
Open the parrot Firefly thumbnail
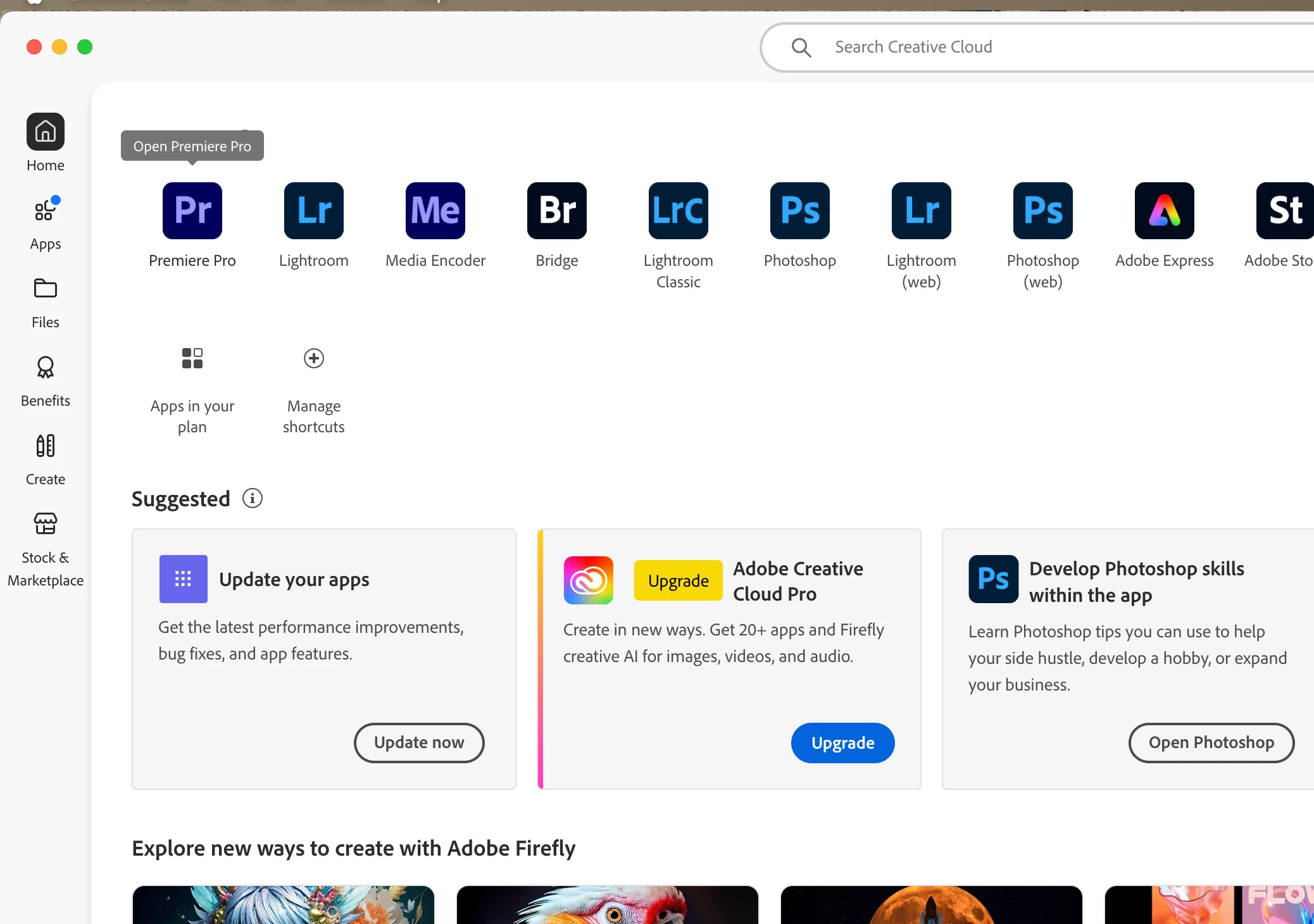(607, 905)
